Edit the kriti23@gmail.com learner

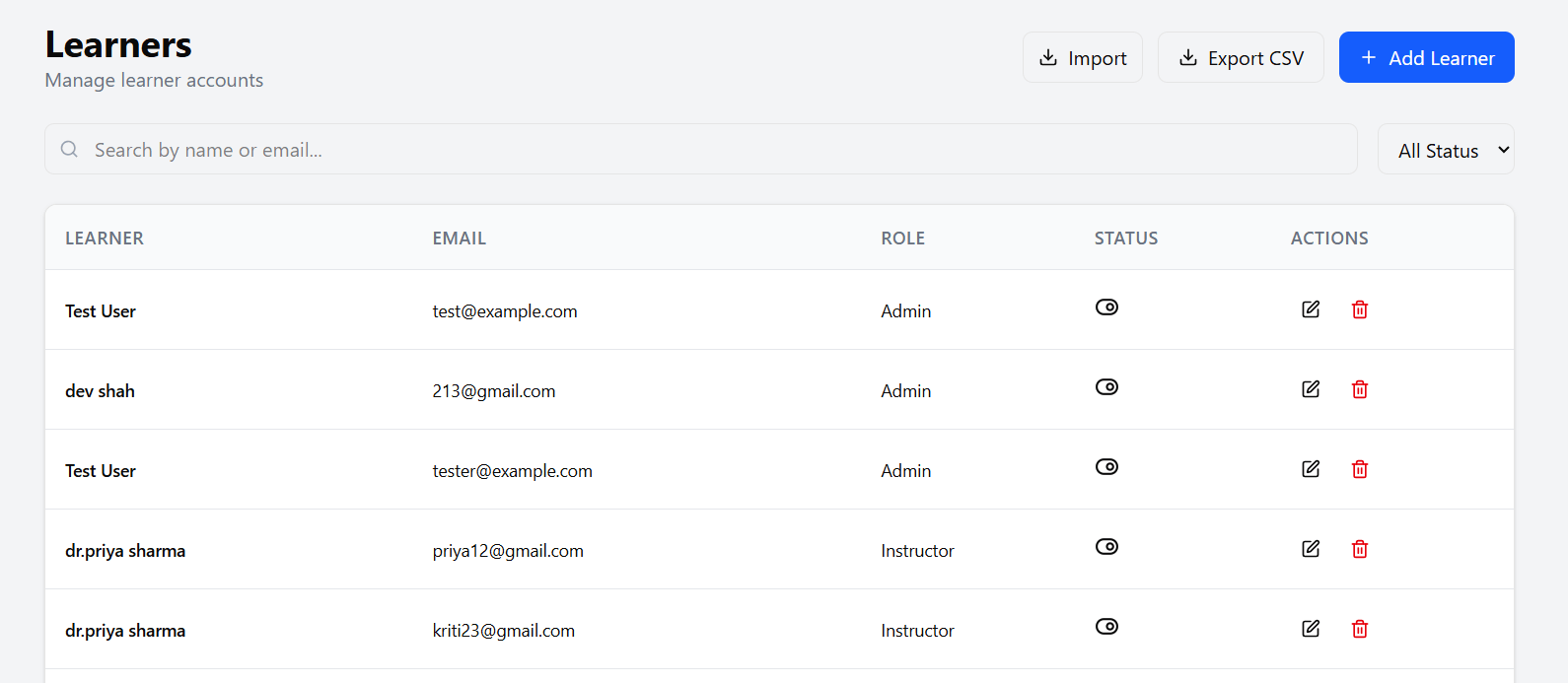[x=1311, y=629]
